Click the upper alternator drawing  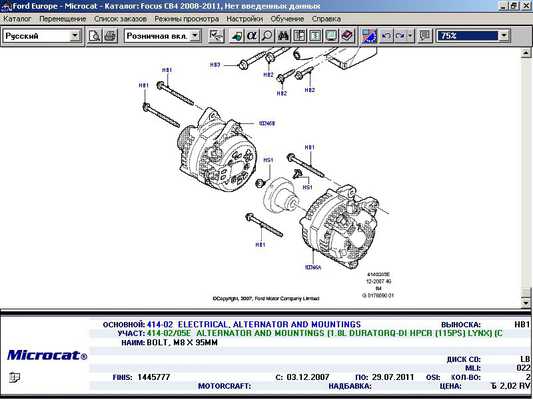[217, 150]
